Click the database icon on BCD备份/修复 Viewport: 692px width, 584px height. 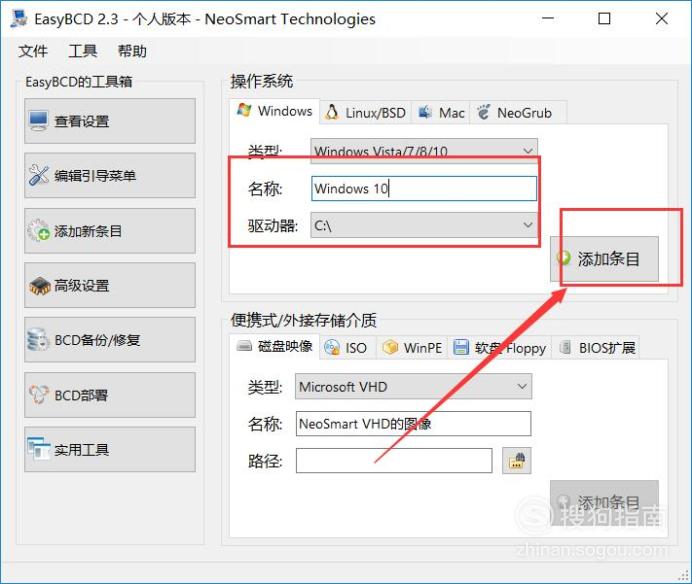[x=38, y=340]
